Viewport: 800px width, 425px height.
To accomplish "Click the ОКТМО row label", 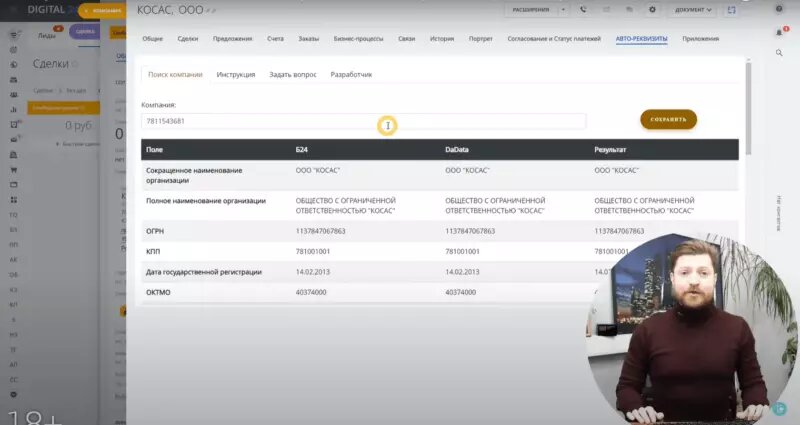I will (x=158, y=292).
